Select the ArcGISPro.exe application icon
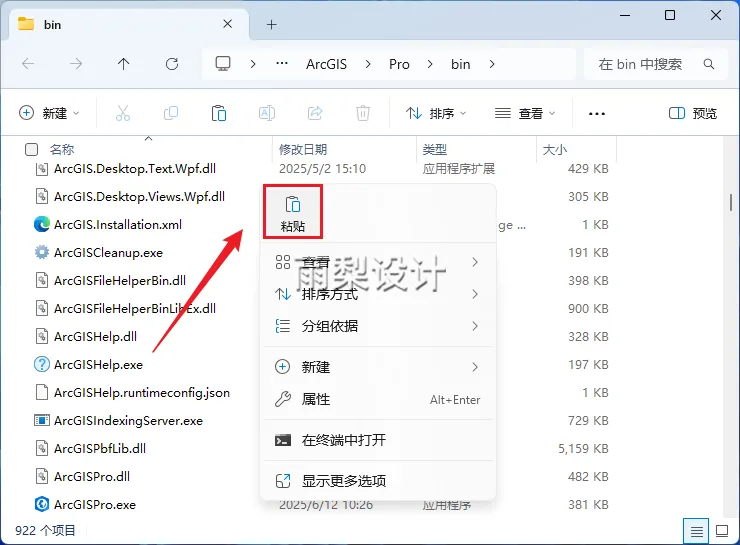Image resolution: width=740 pixels, height=545 pixels. (x=42, y=504)
